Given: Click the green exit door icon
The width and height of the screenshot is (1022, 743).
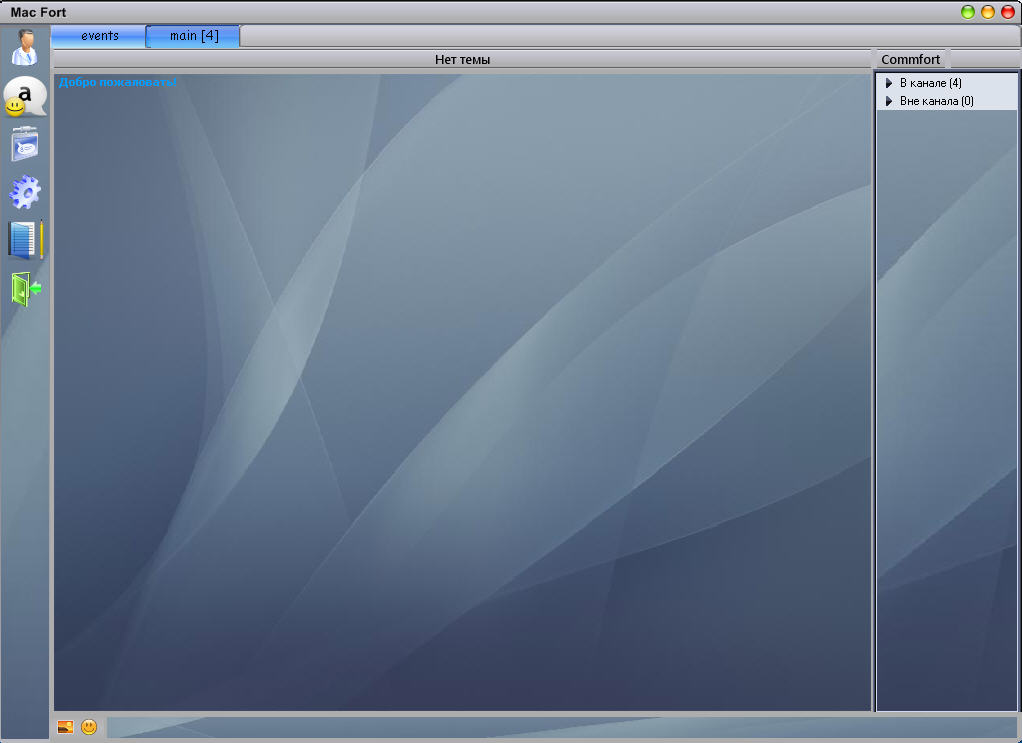Looking at the screenshot, I should 26,289.
